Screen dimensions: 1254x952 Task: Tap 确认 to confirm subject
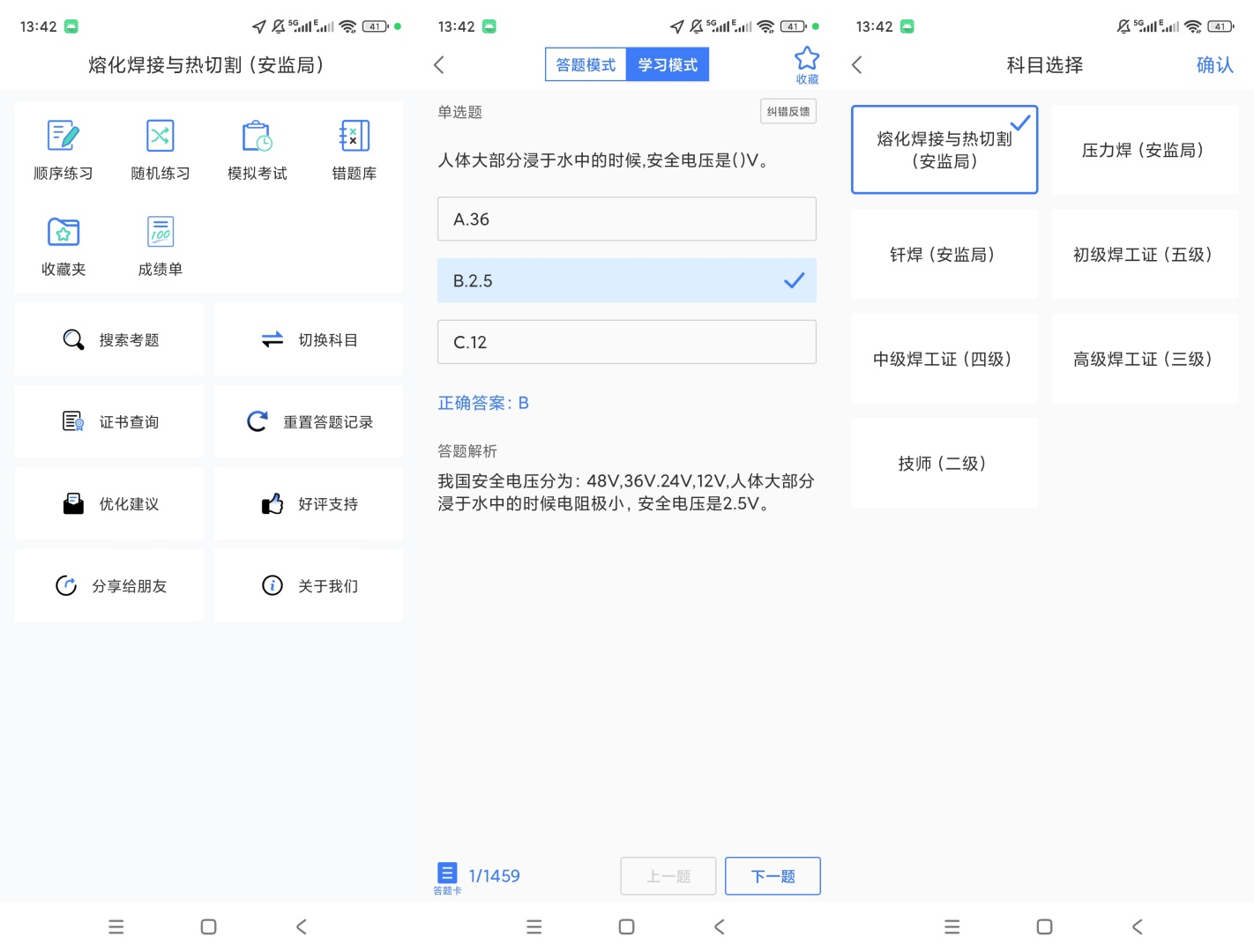1214,65
